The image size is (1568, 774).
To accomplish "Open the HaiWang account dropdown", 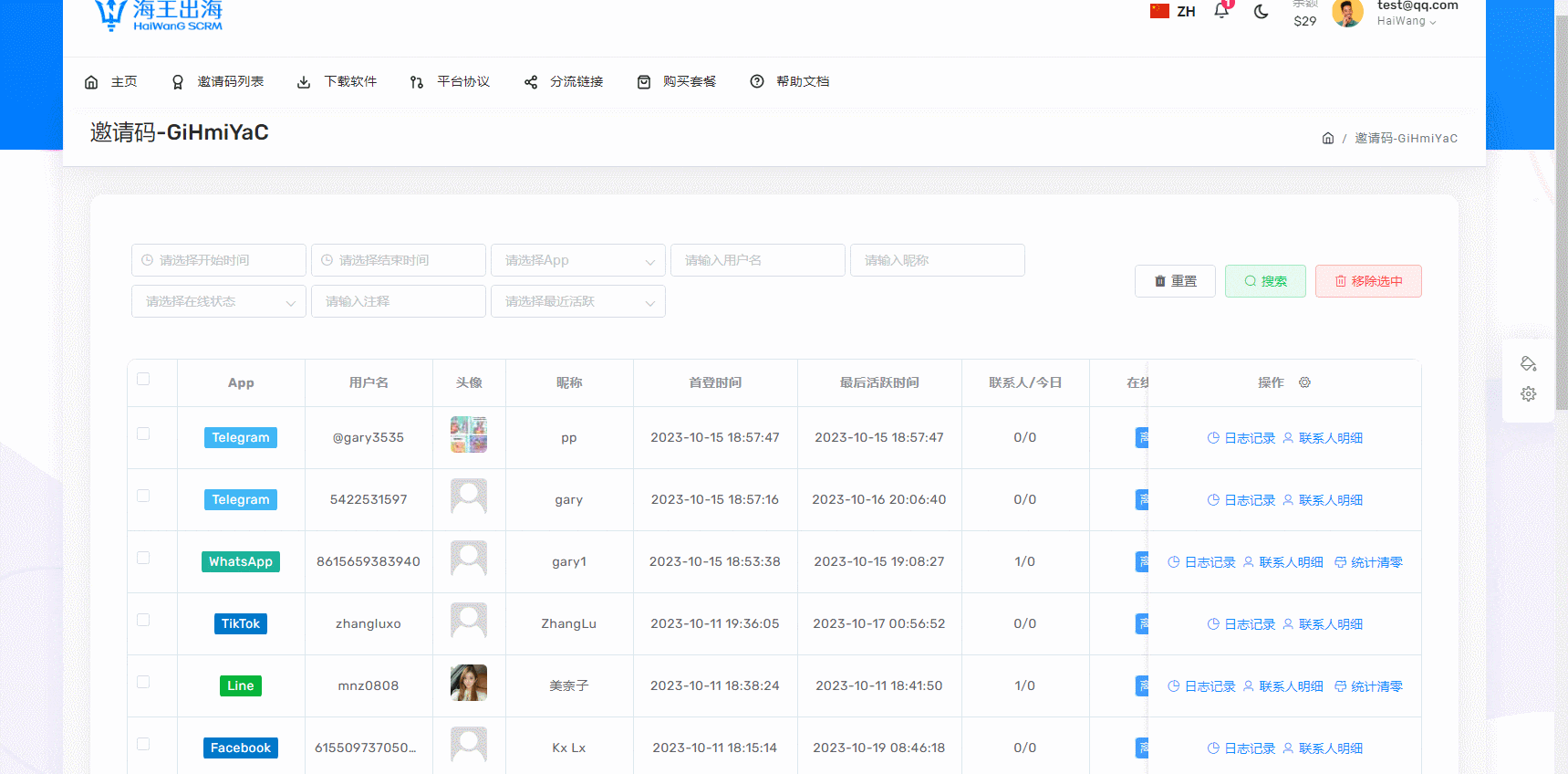I will pos(1407,21).
